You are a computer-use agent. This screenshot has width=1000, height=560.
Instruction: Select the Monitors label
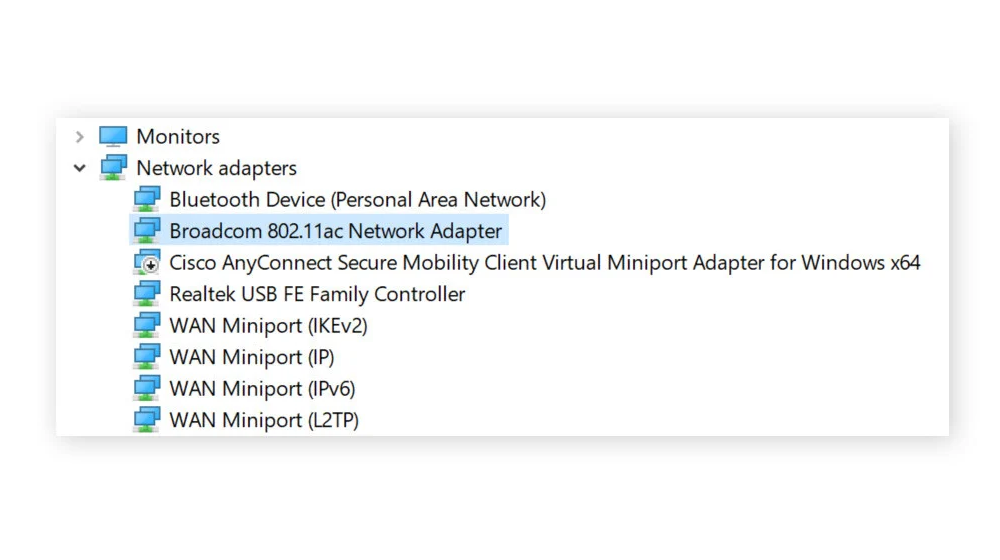coord(178,136)
